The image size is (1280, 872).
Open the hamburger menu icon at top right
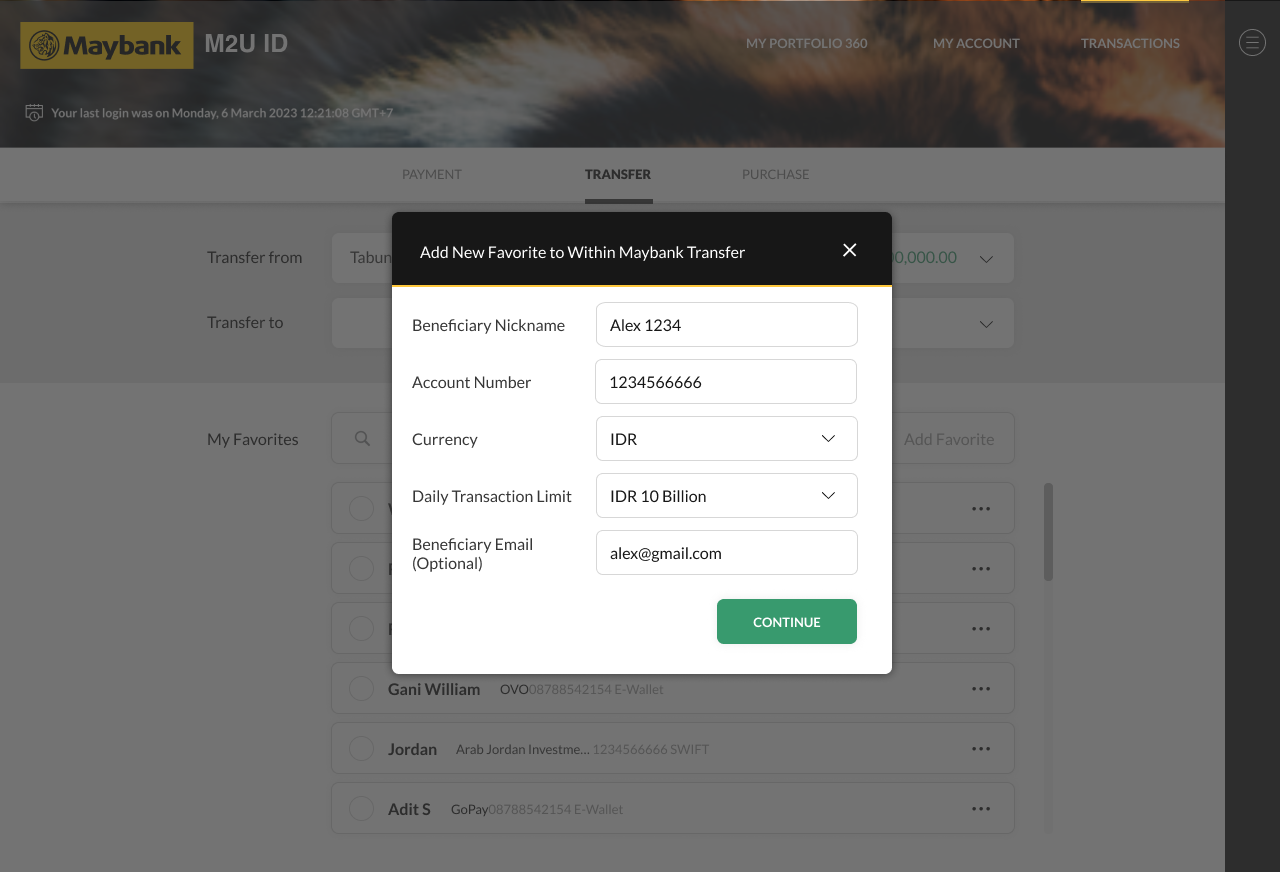click(1252, 42)
